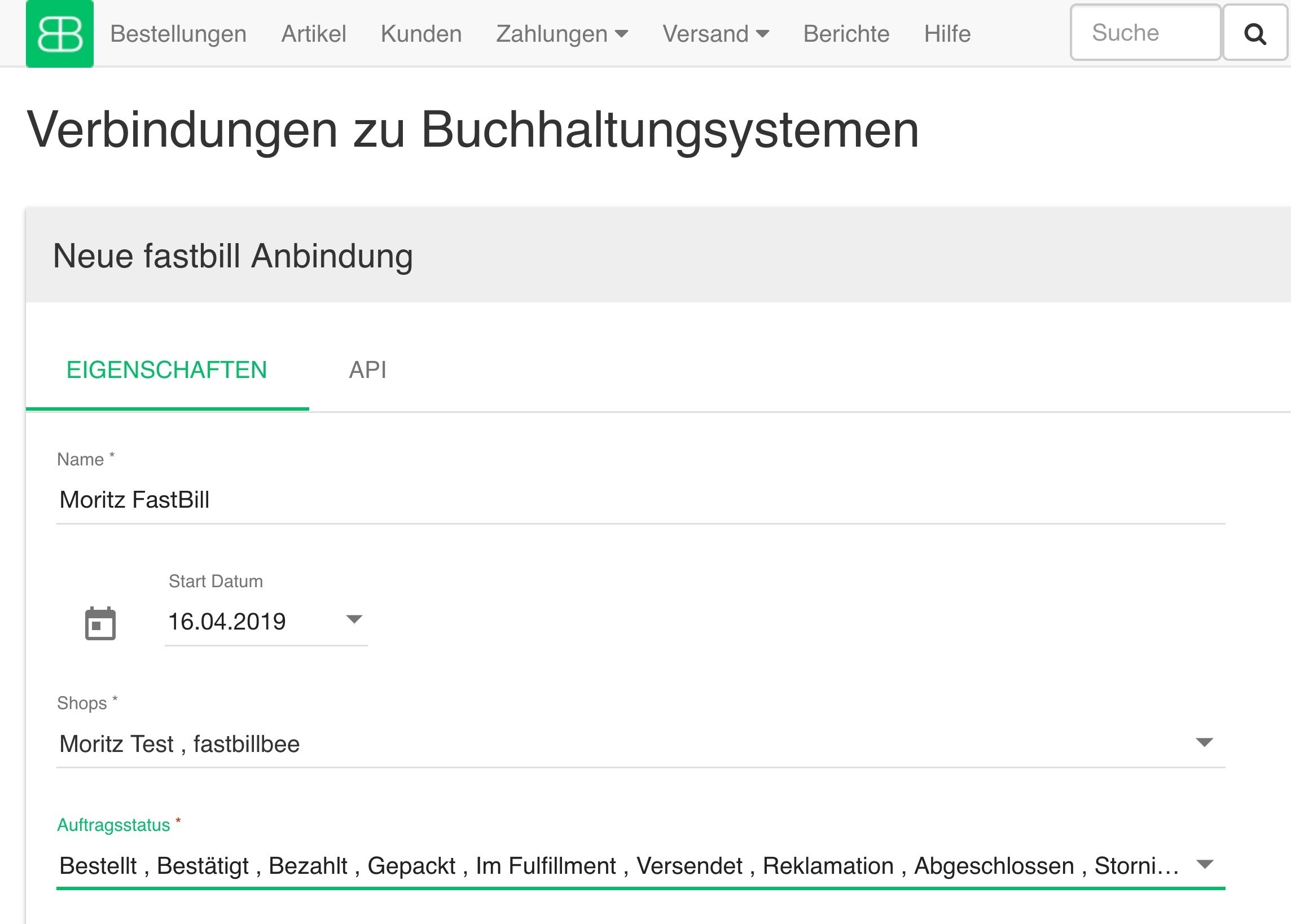Switch to the API tab

click(367, 370)
